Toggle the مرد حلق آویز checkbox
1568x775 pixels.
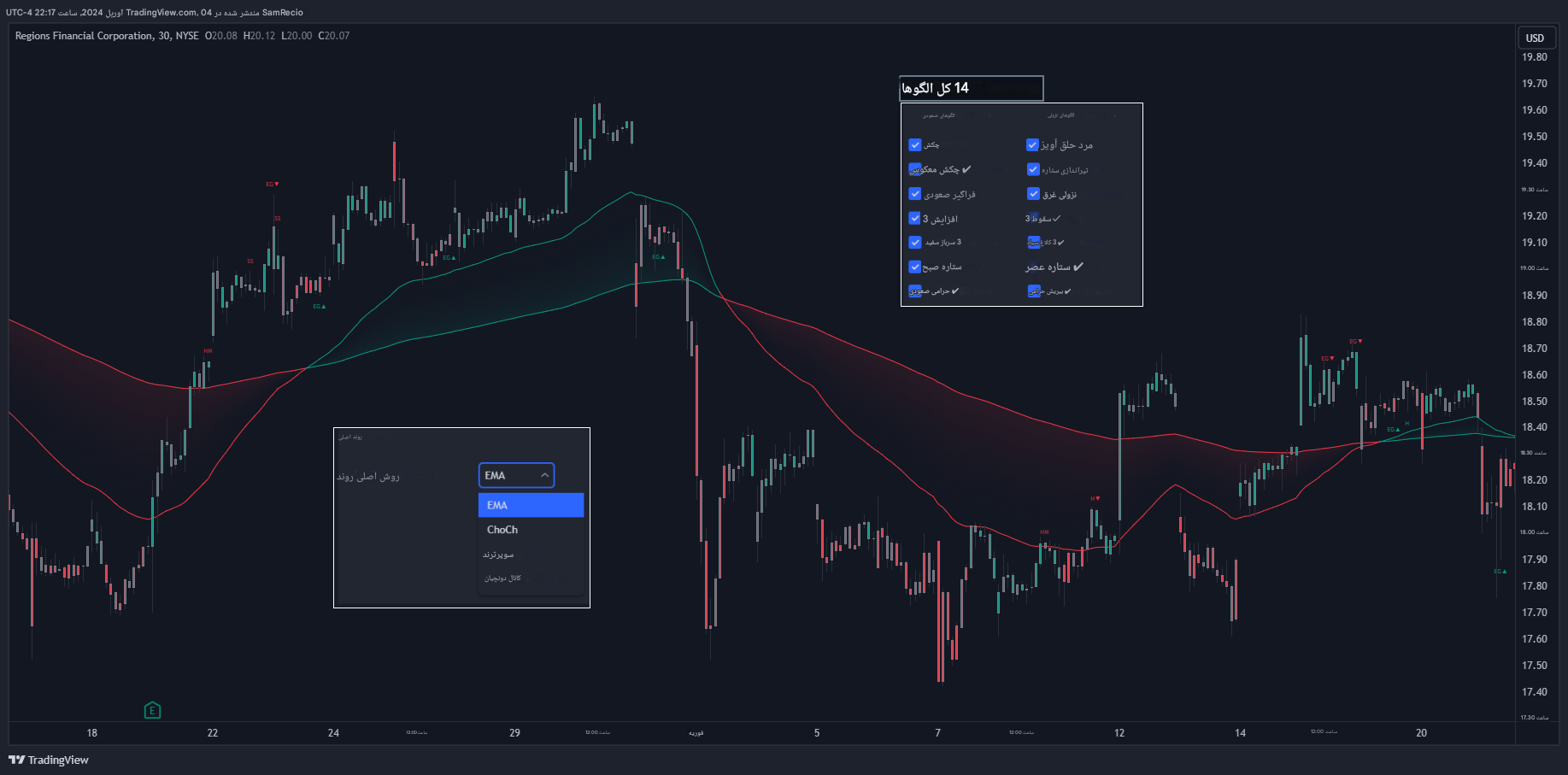[x=1032, y=145]
